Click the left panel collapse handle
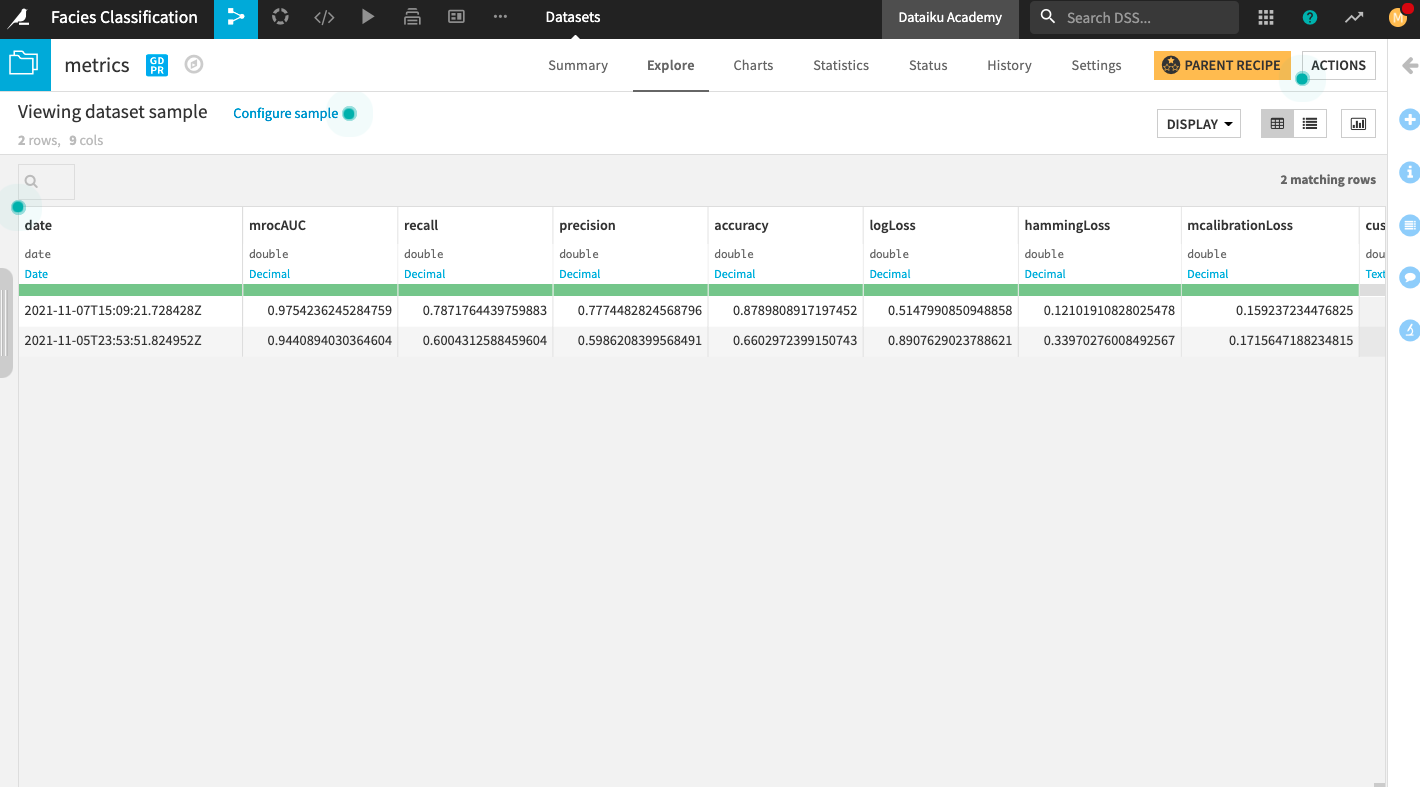The image size is (1420, 787). tap(6, 322)
